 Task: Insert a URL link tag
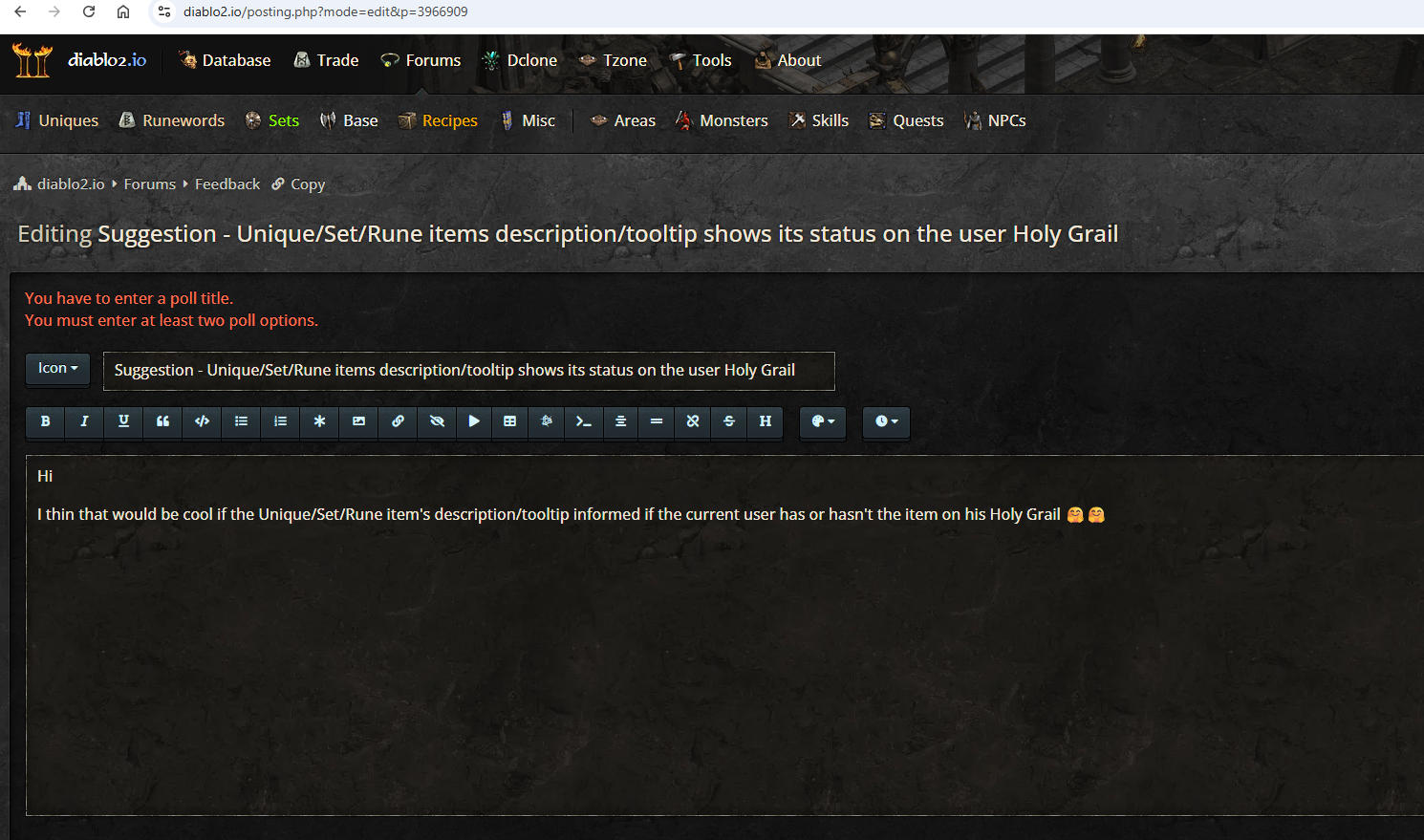398,421
